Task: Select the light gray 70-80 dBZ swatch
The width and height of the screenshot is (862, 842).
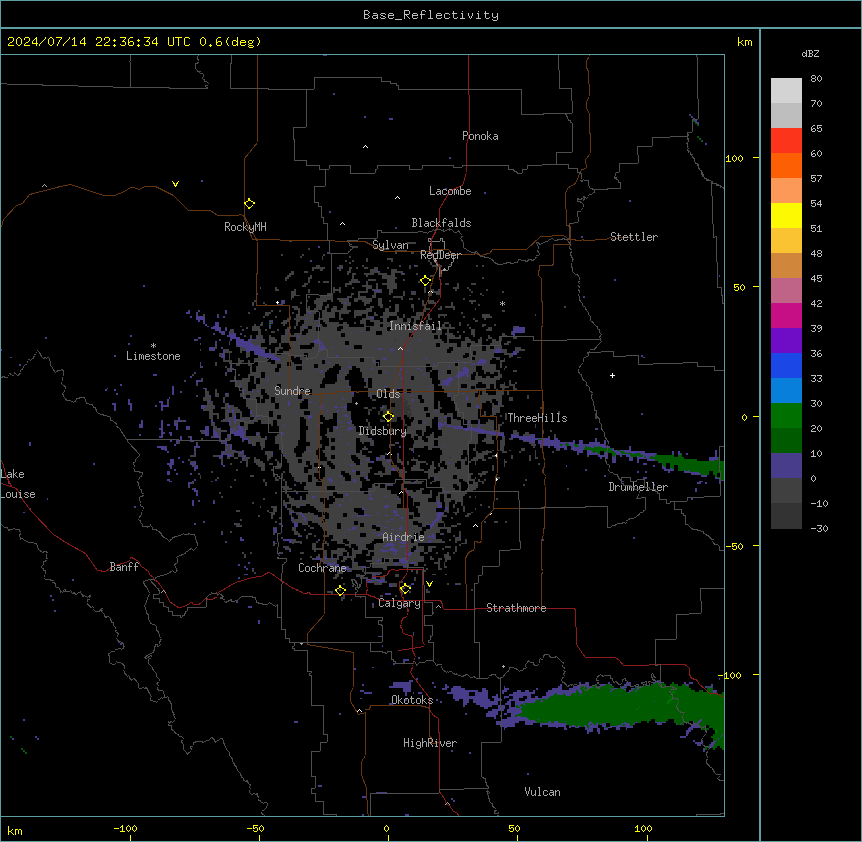Action: (786, 91)
